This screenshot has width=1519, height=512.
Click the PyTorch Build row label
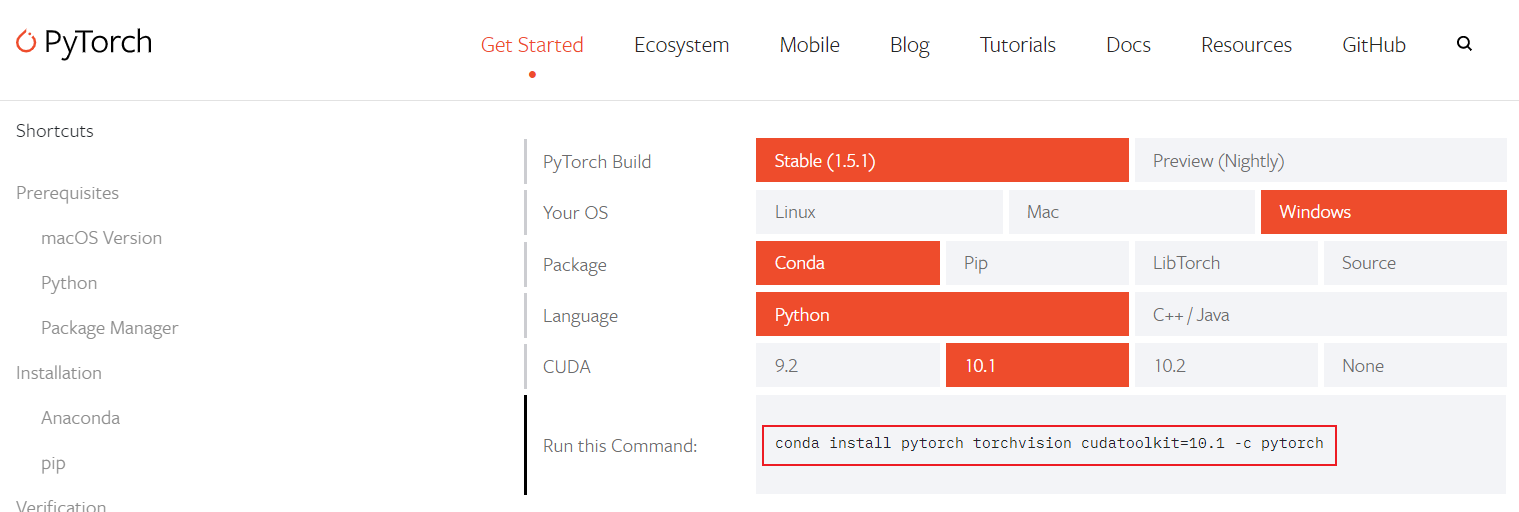click(x=597, y=162)
